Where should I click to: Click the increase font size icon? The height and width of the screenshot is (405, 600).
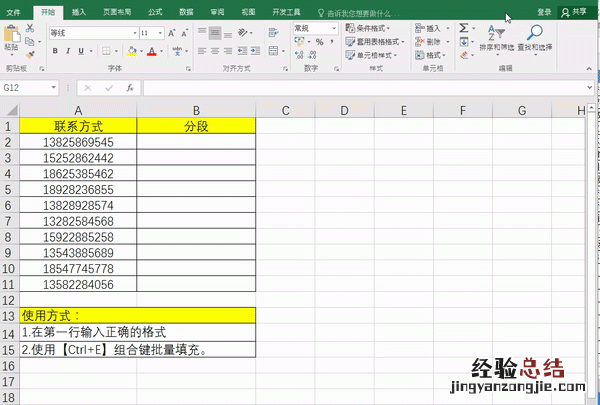pos(174,32)
